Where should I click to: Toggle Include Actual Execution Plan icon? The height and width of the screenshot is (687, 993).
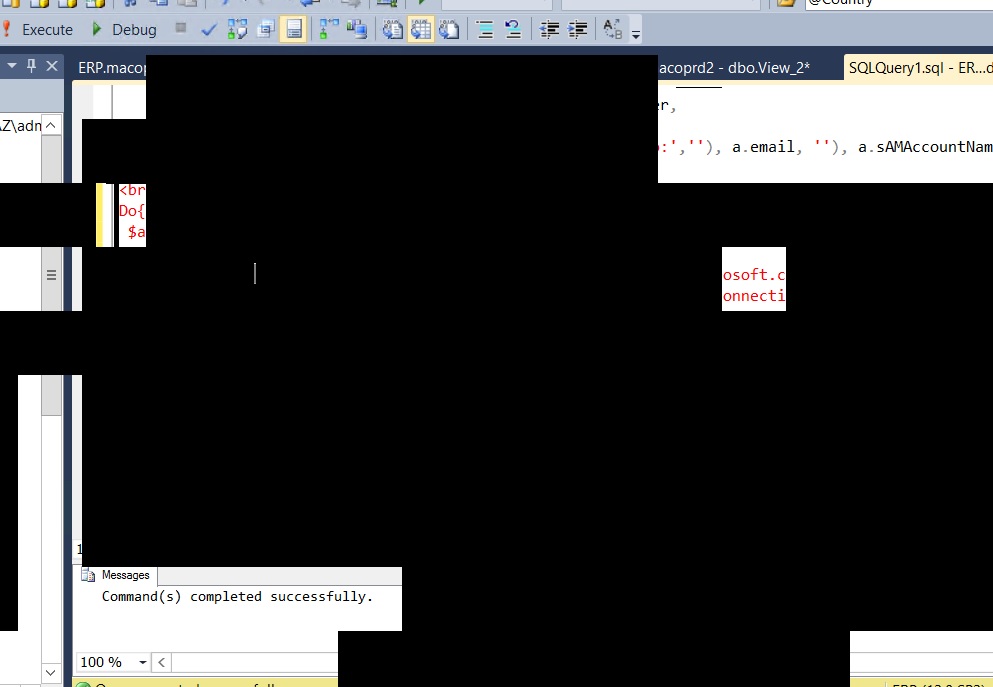pyautogui.click(x=329, y=29)
